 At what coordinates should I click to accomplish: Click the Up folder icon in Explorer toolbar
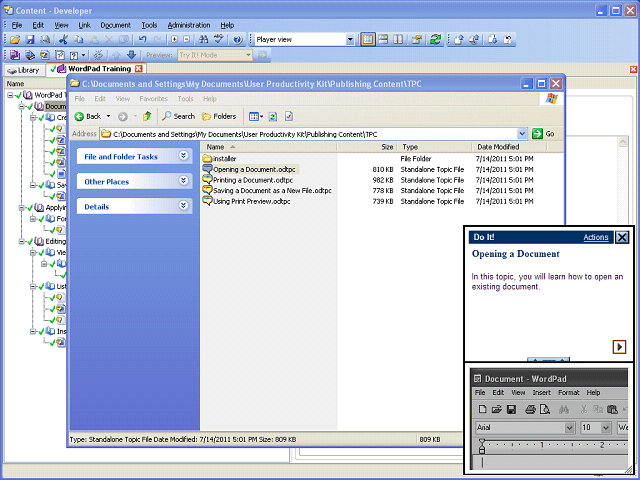pyautogui.click(x=147, y=116)
